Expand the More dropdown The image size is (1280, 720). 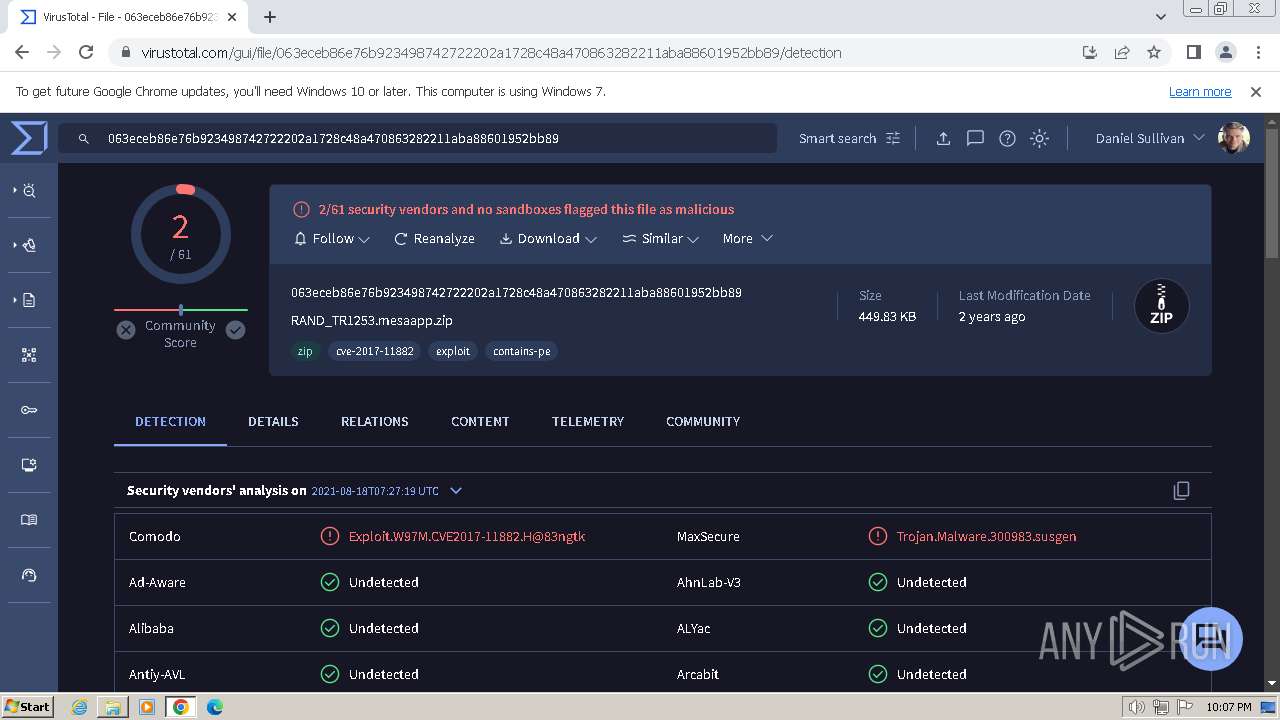coord(747,239)
